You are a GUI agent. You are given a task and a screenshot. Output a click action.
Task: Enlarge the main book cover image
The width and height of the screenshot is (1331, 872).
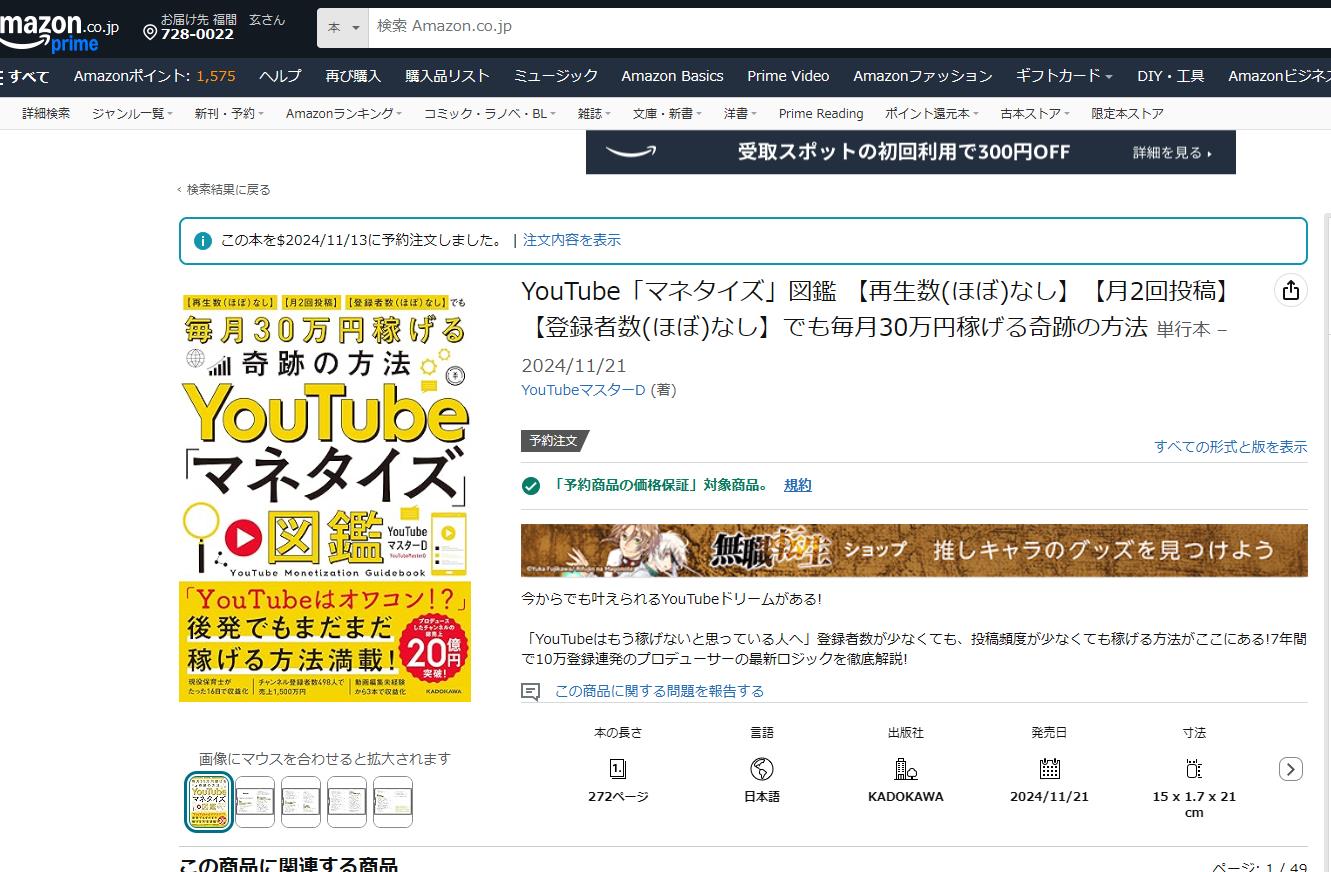click(x=325, y=497)
